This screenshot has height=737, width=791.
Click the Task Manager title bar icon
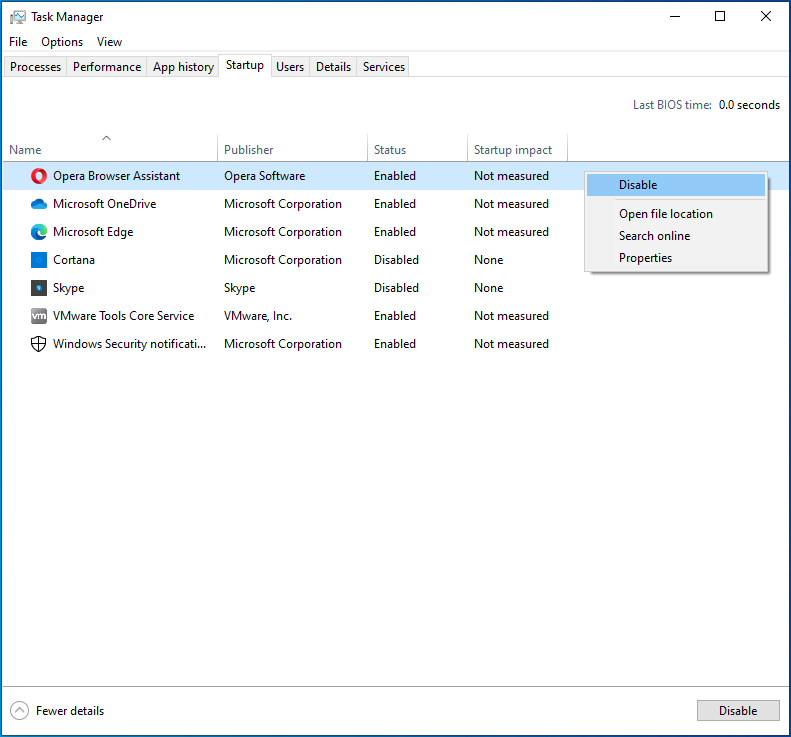18,17
